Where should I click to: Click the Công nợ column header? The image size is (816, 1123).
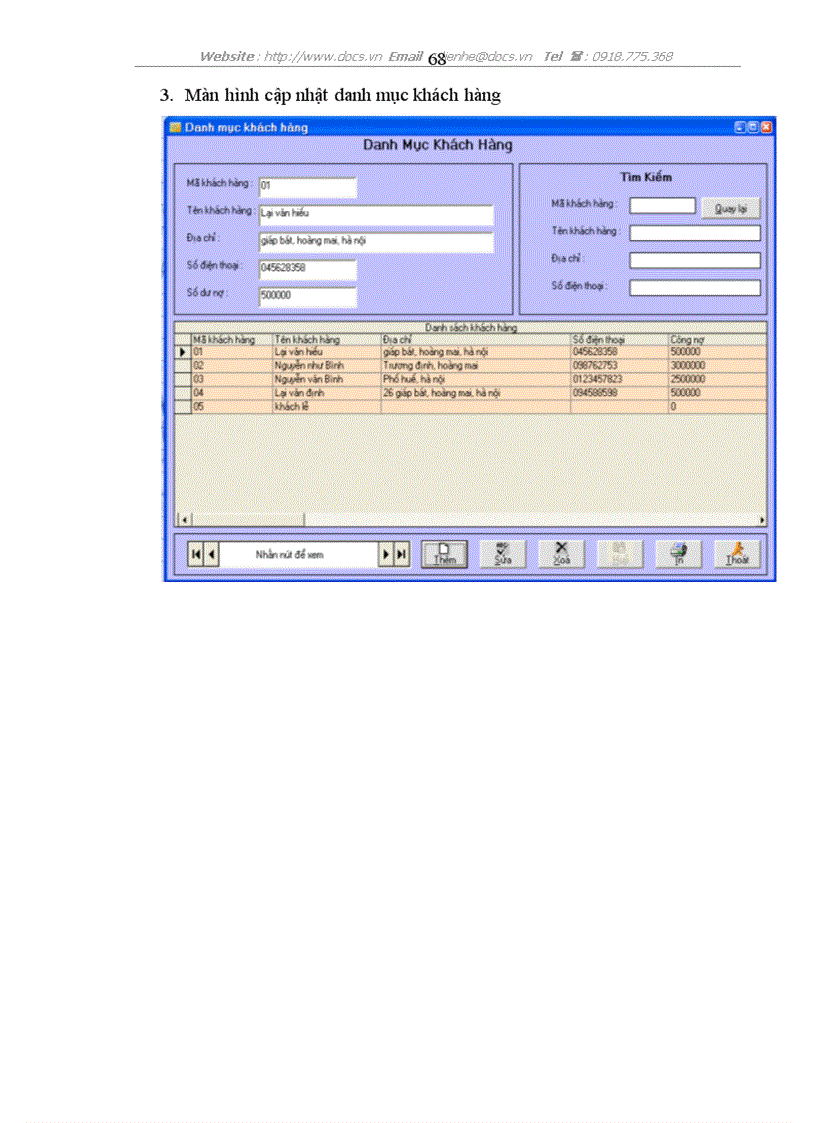click(715, 340)
